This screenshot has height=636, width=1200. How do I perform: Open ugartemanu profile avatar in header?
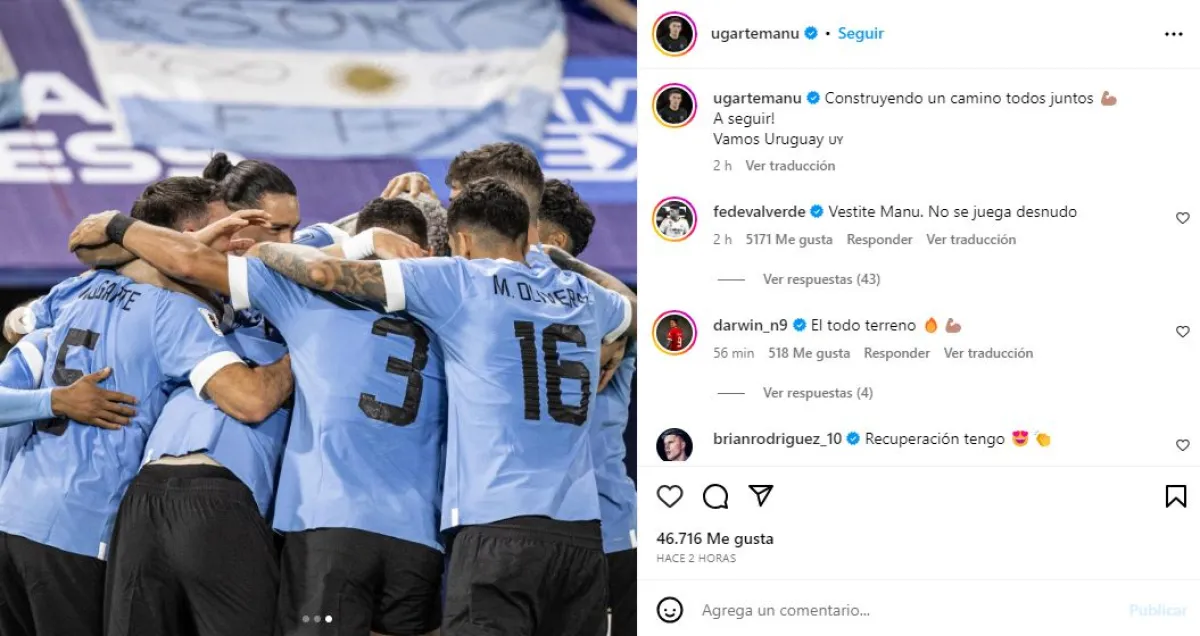coord(674,34)
